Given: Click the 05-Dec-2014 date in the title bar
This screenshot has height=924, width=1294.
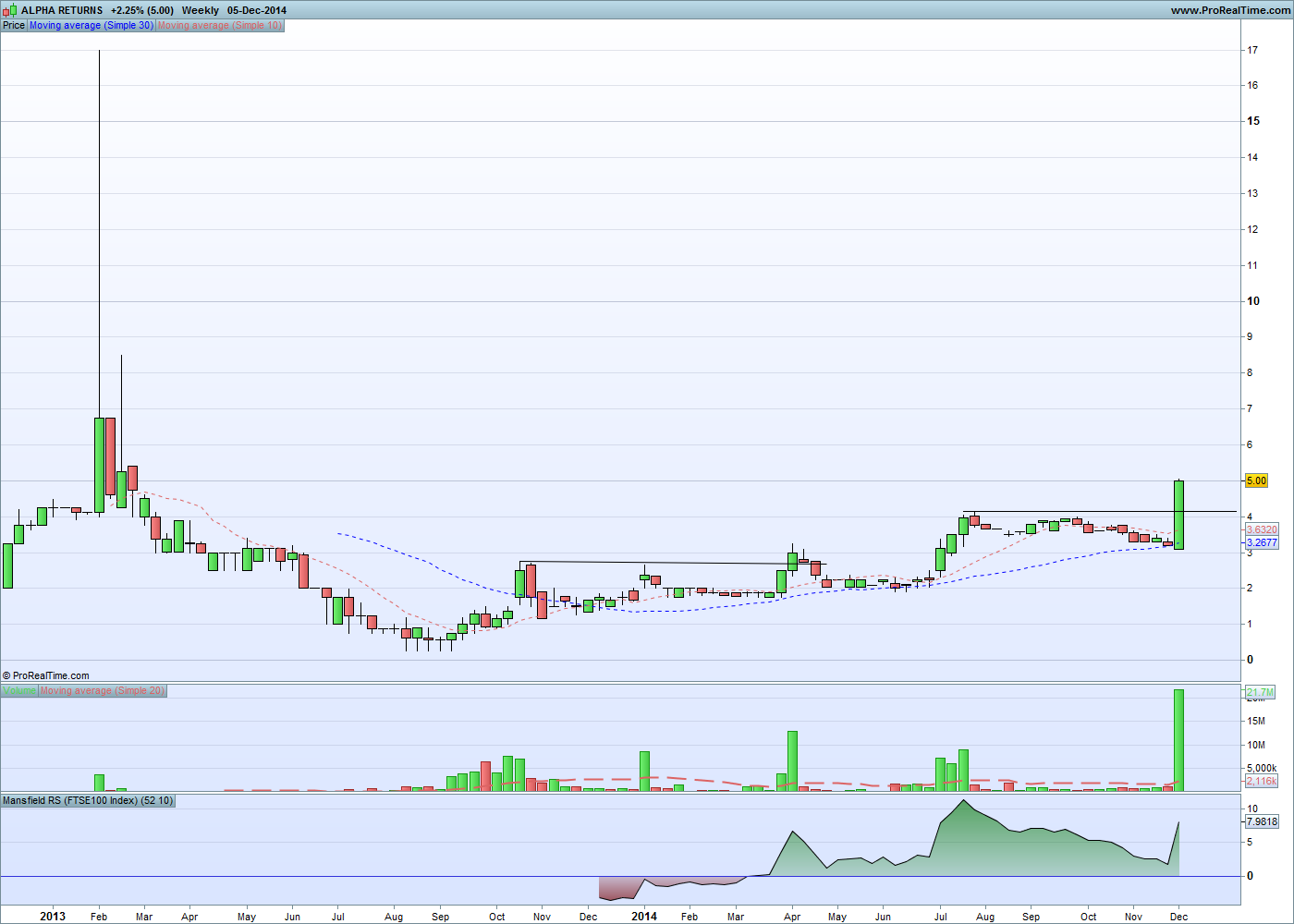Looking at the screenshot, I should click(x=257, y=10).
